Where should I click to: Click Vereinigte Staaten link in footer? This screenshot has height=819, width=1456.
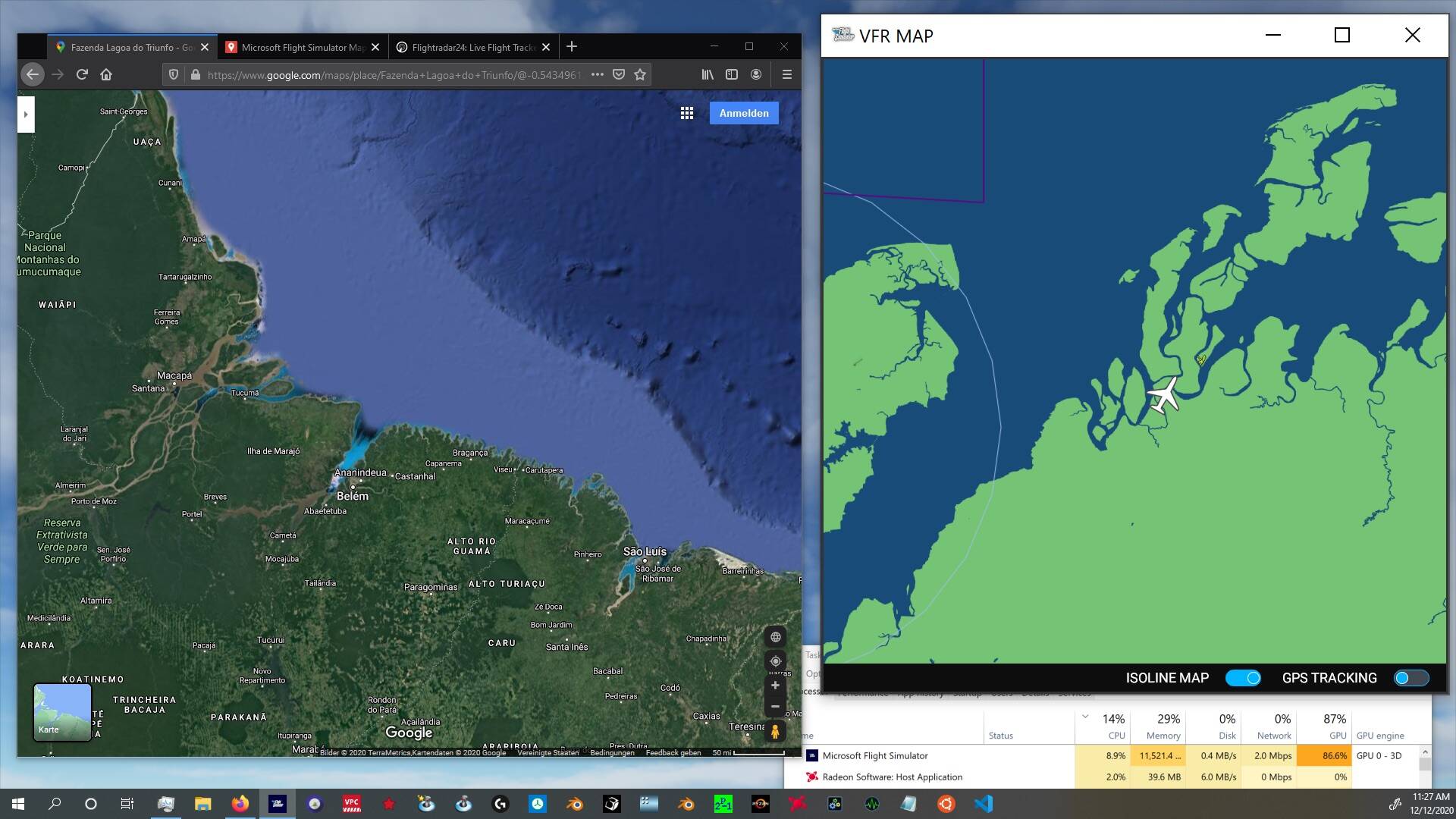[548, 753]
